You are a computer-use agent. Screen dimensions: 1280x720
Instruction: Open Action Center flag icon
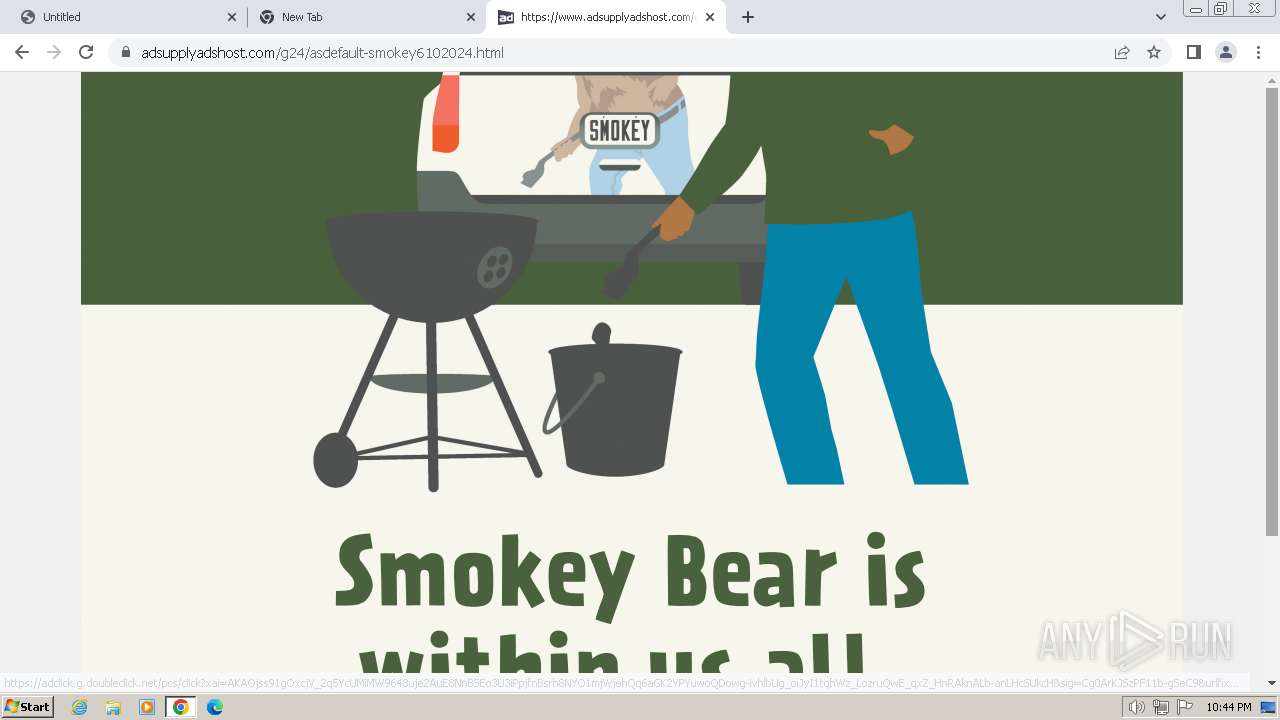(1185, 707)
